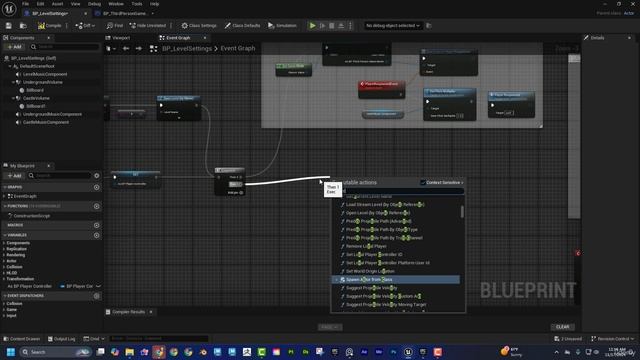Click the graph overview grid icon
This screenshot has width=640, height=360.
[x=153, y=49]
